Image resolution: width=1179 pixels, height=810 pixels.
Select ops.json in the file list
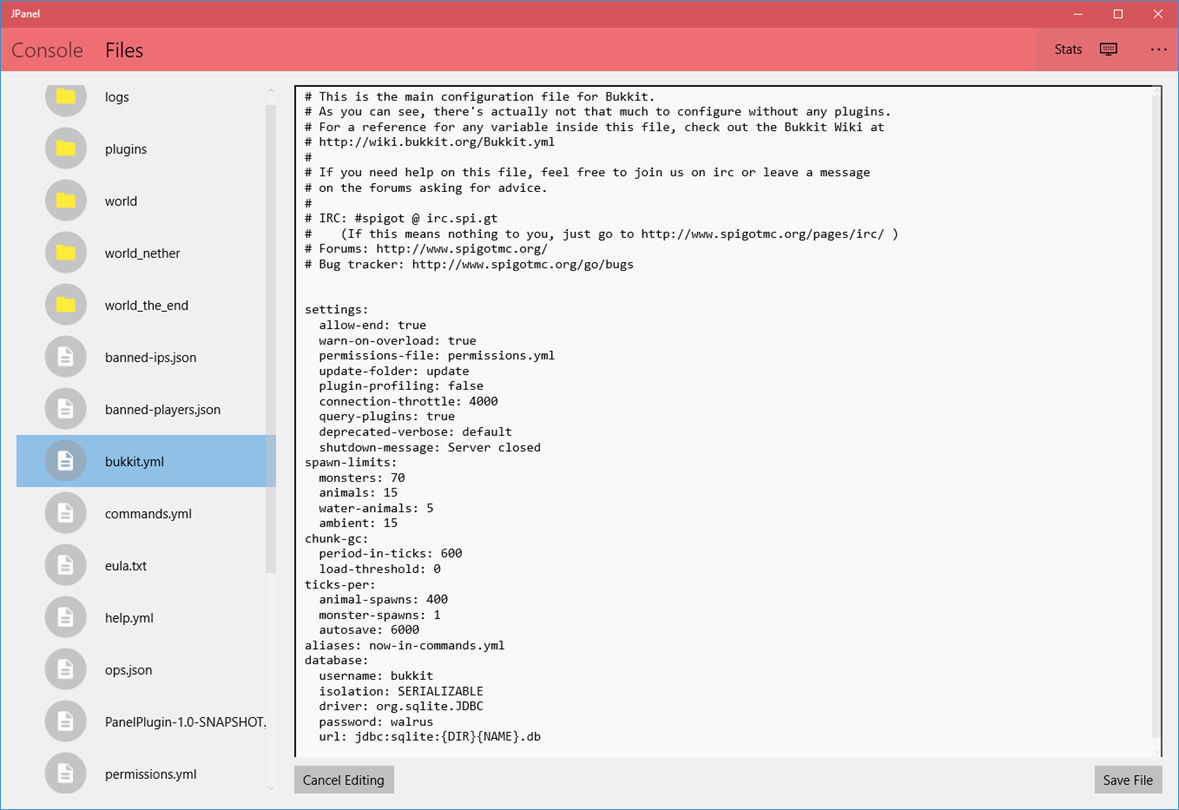[x=128, y=670]
